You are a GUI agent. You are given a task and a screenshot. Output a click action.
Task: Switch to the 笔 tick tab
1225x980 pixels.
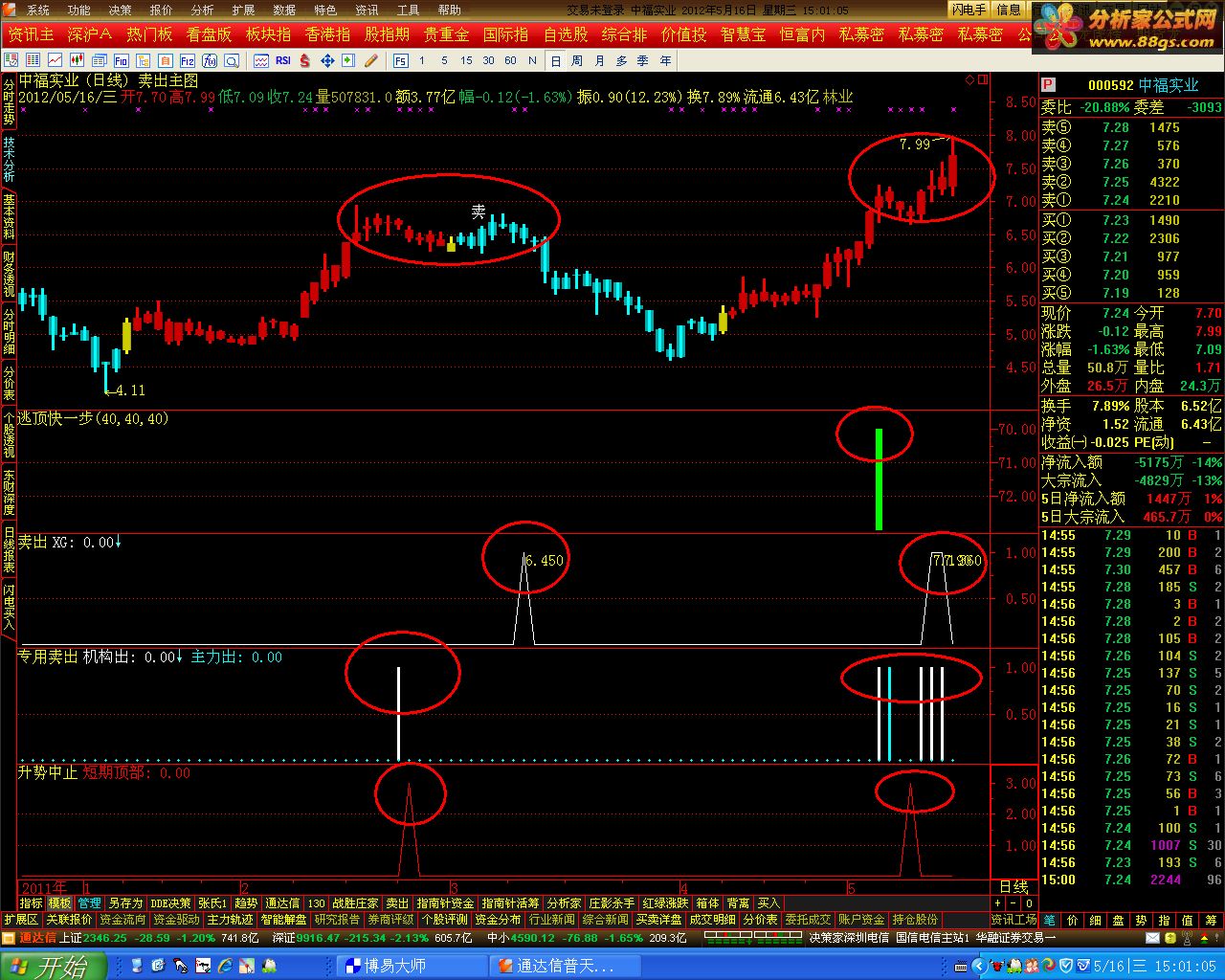(x=1050, y=920)
